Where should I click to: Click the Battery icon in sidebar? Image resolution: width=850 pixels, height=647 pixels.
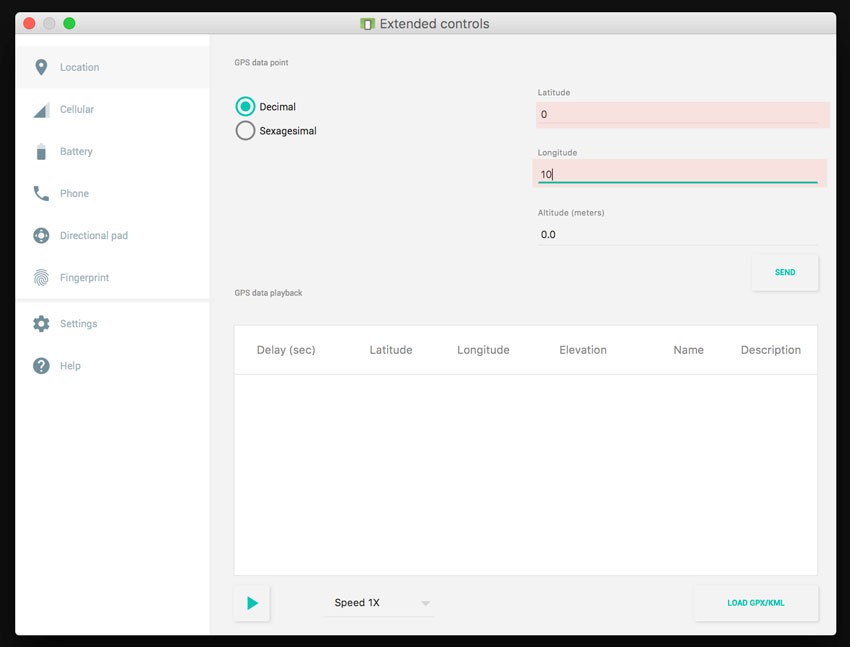[41, 152]
